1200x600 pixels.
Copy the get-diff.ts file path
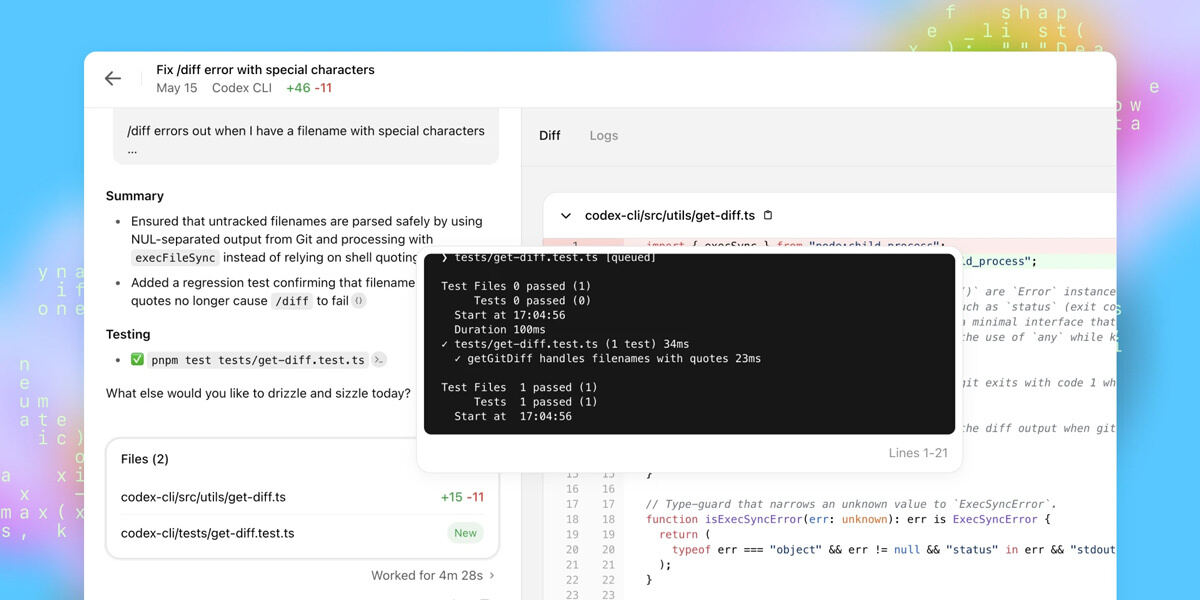click(768, 215)
